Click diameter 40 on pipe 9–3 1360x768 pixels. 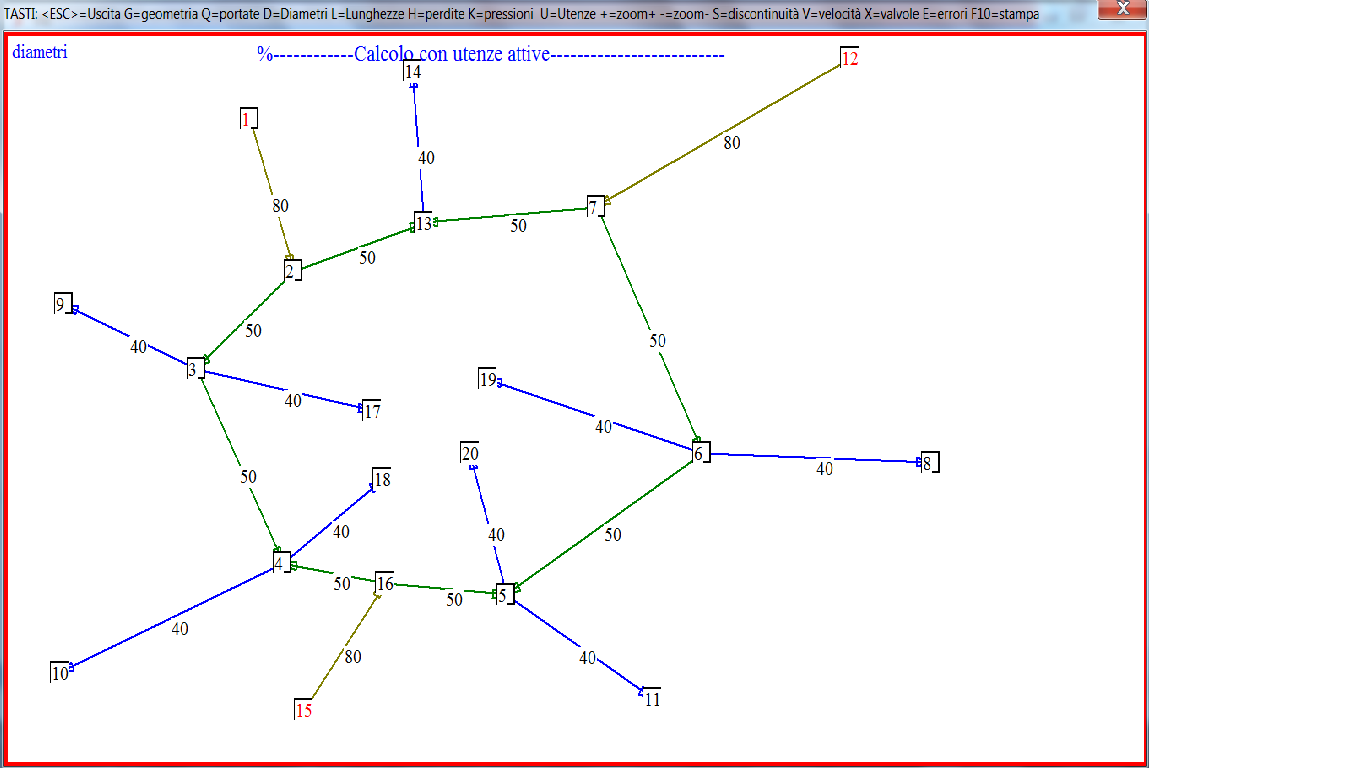pos(138,347)
